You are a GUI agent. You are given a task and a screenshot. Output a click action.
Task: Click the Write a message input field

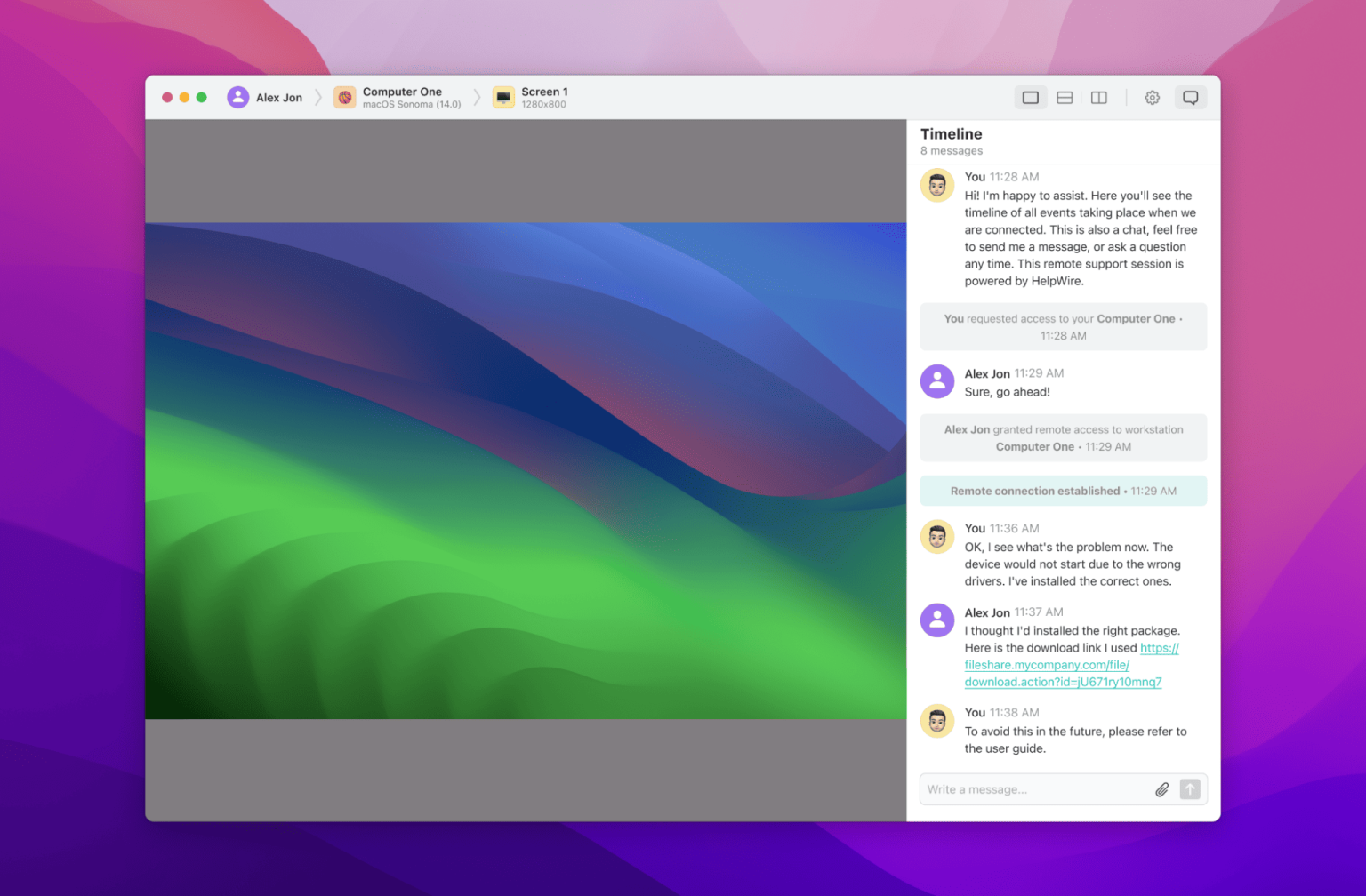pos(1032,789)
